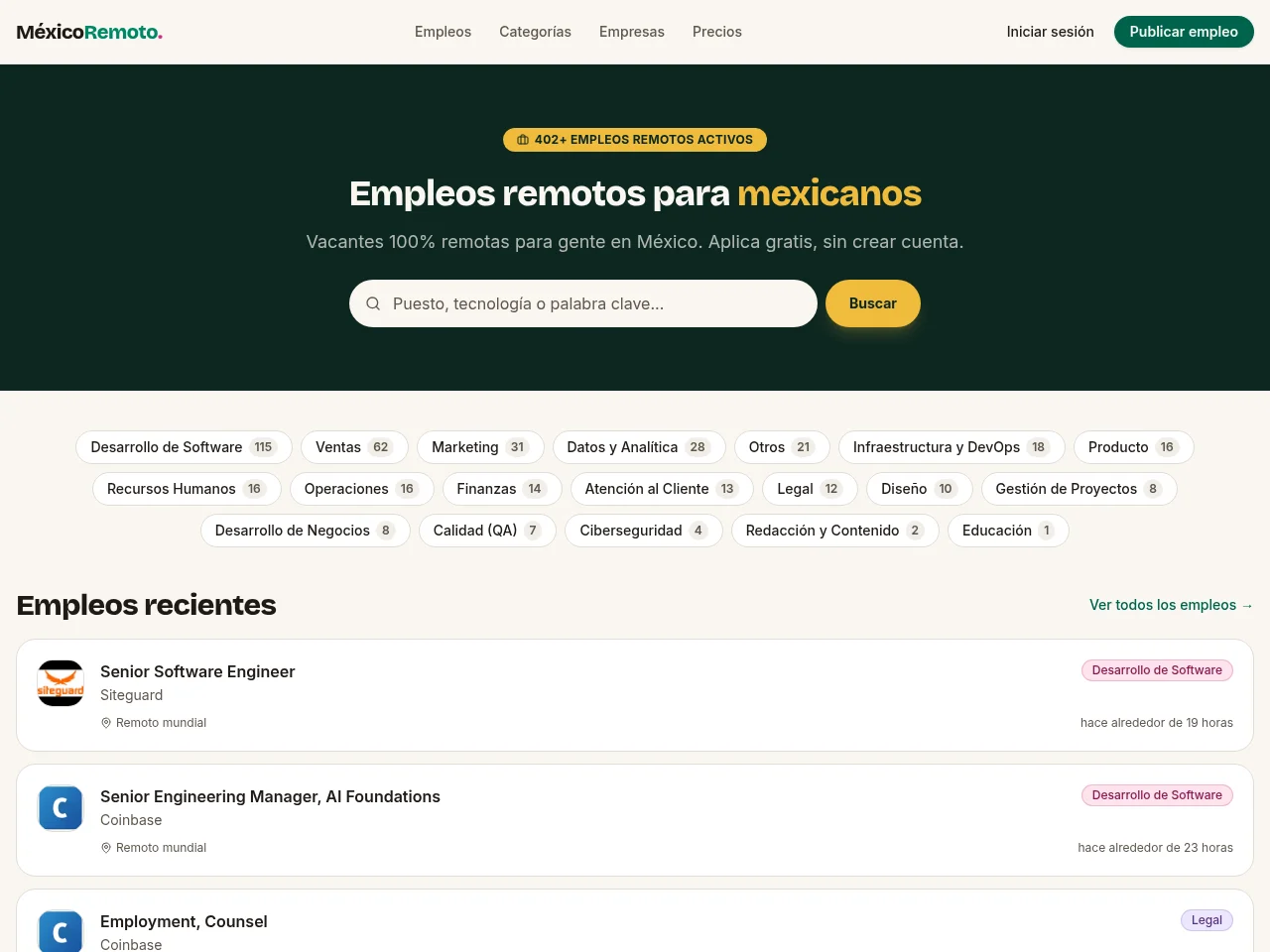Click the Buscar search button
Viewport: 1270px width, 952px height.
(873, 303)
